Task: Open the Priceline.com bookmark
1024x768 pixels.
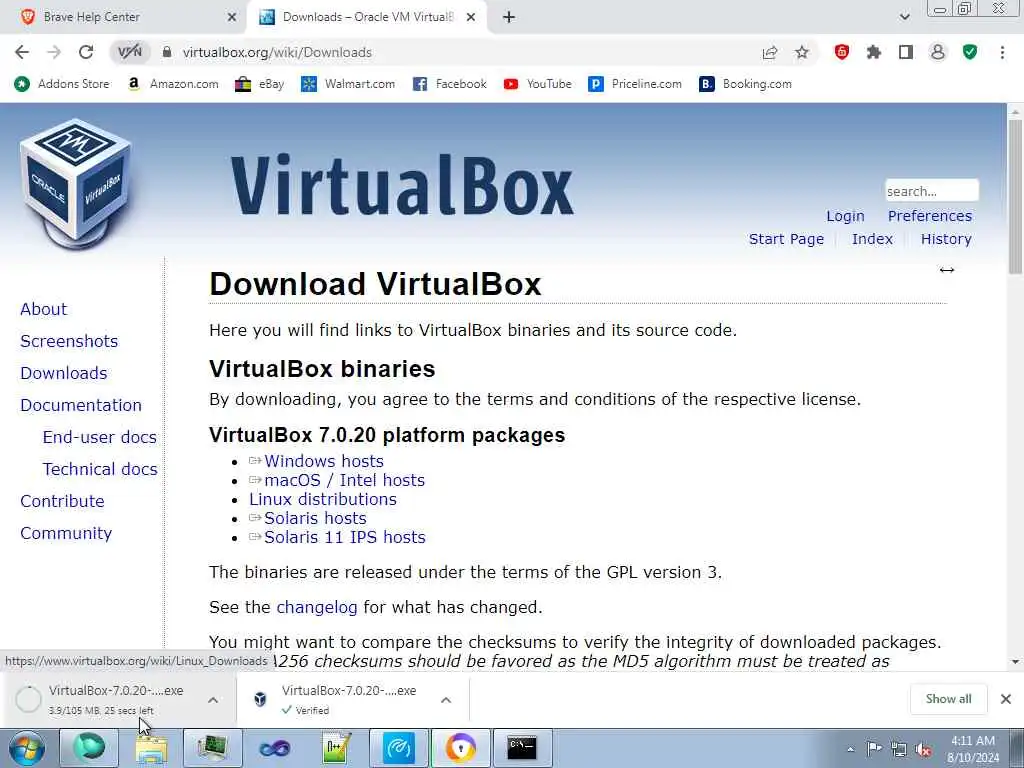Action: click(x=635, y=84)
